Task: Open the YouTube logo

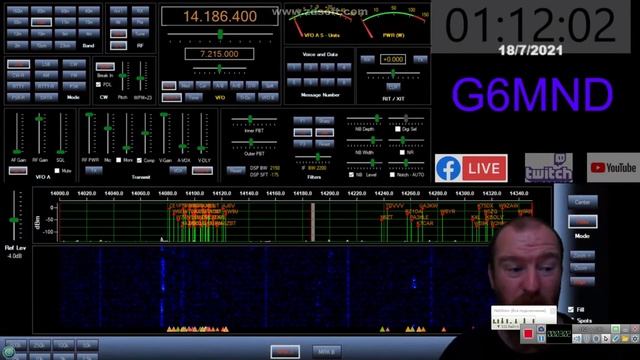Action: [613, 168]
